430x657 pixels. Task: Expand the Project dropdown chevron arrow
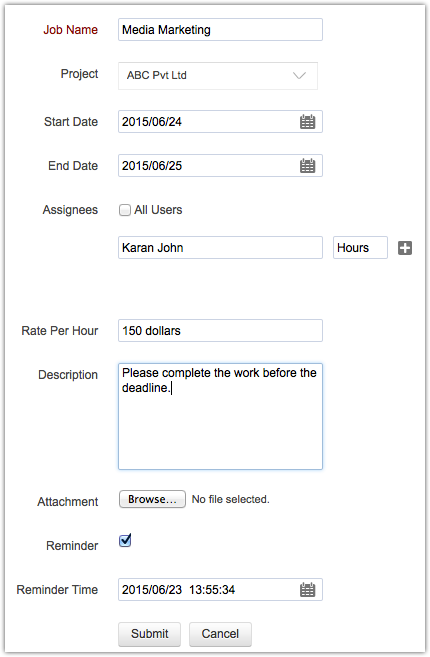299,75
